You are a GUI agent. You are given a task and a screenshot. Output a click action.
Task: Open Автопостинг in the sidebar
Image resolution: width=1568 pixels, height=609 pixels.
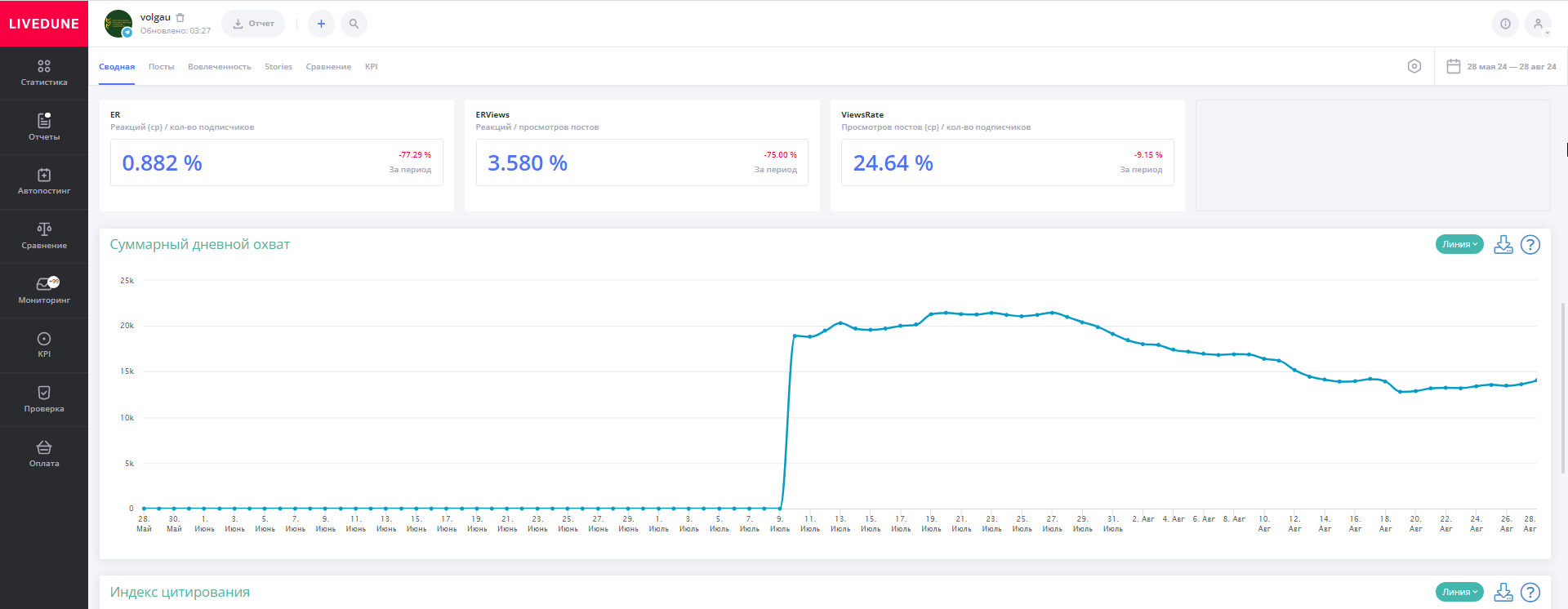44,181
